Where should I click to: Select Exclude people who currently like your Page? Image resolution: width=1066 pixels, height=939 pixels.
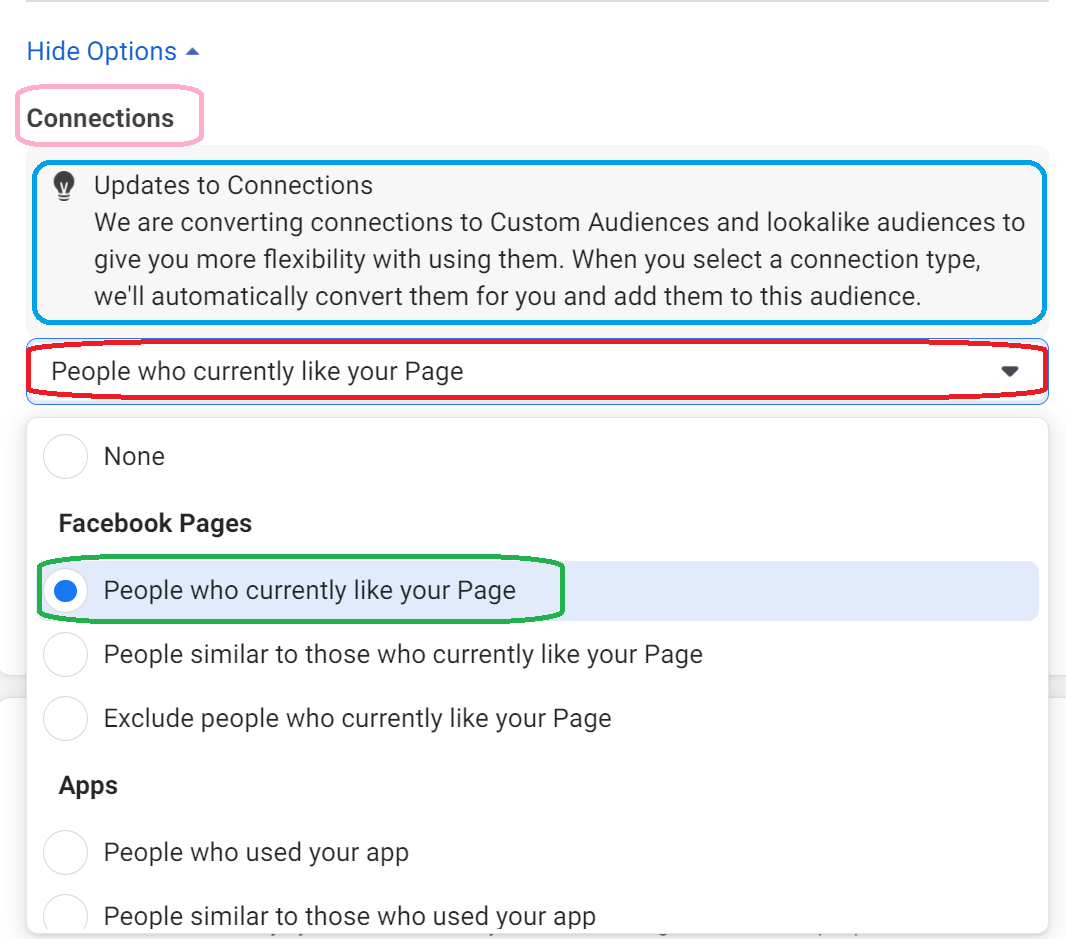pyautogui.click(x=66, y=719)
